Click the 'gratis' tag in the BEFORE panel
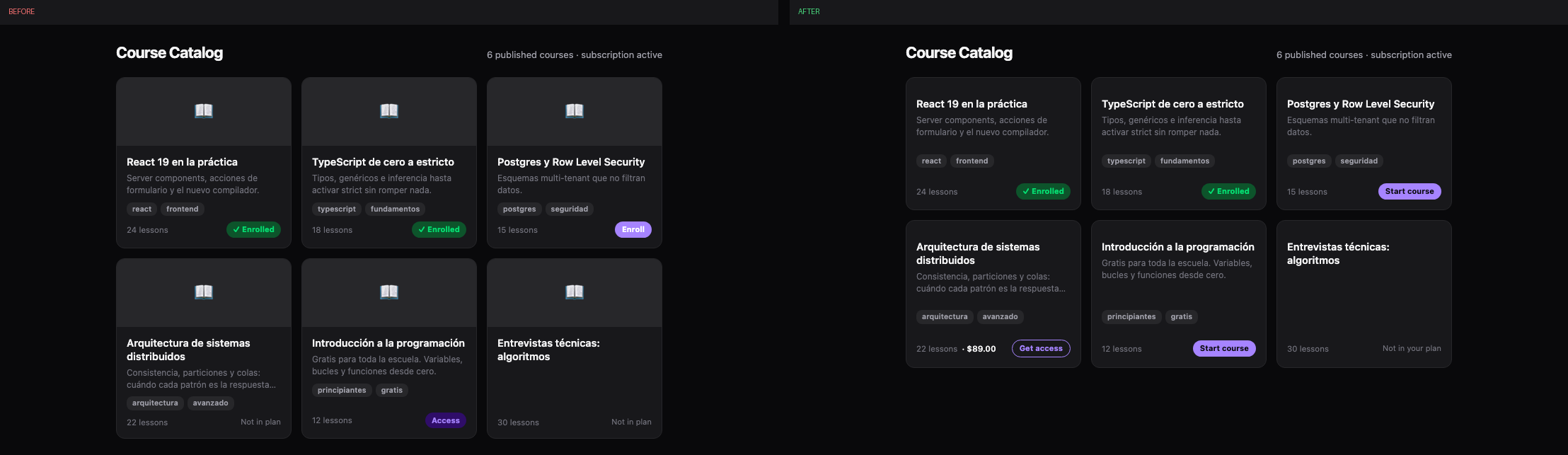The height and width of the screenshot is (455, 1568). (392, 390)
